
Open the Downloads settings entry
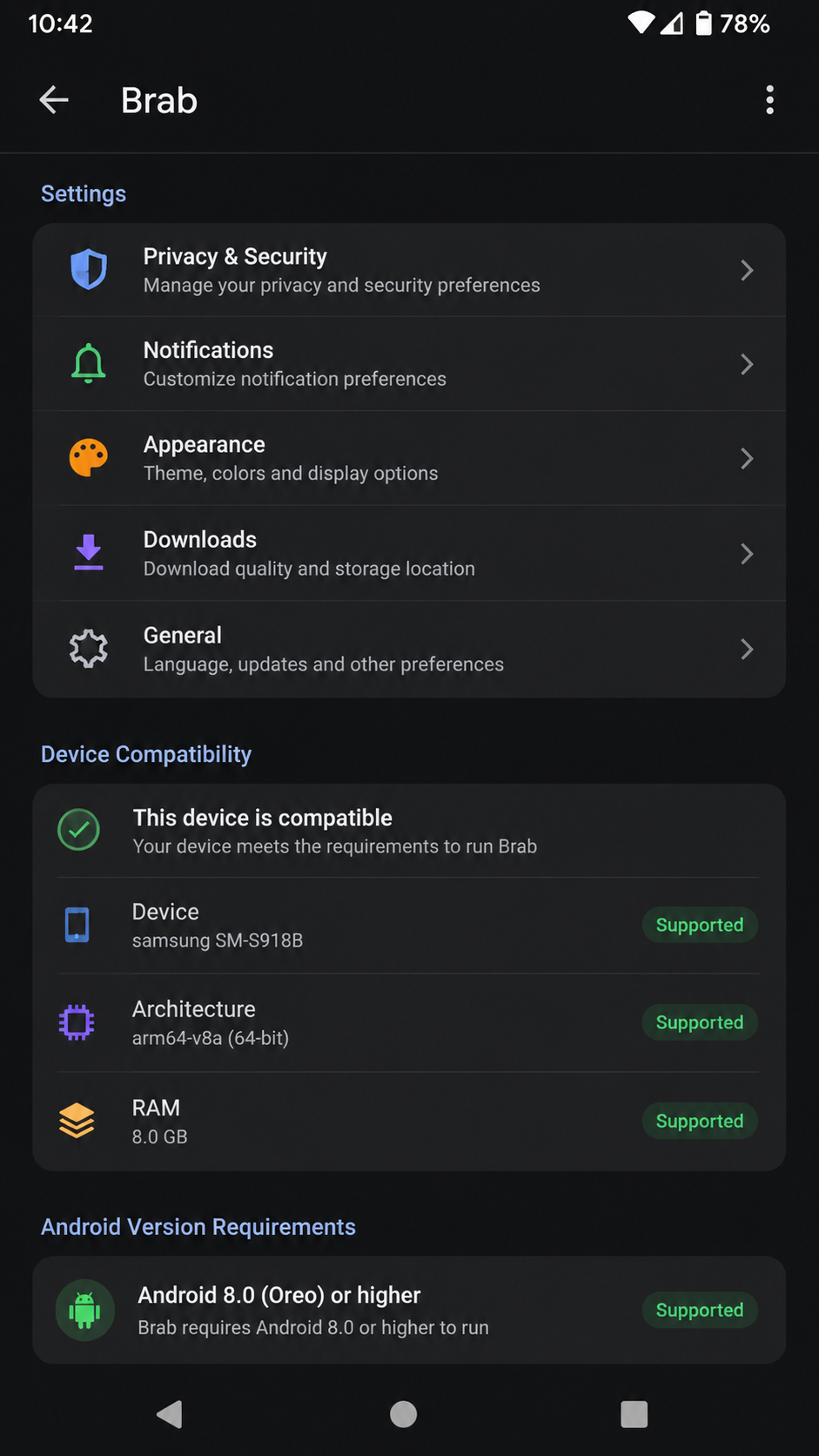409,553
